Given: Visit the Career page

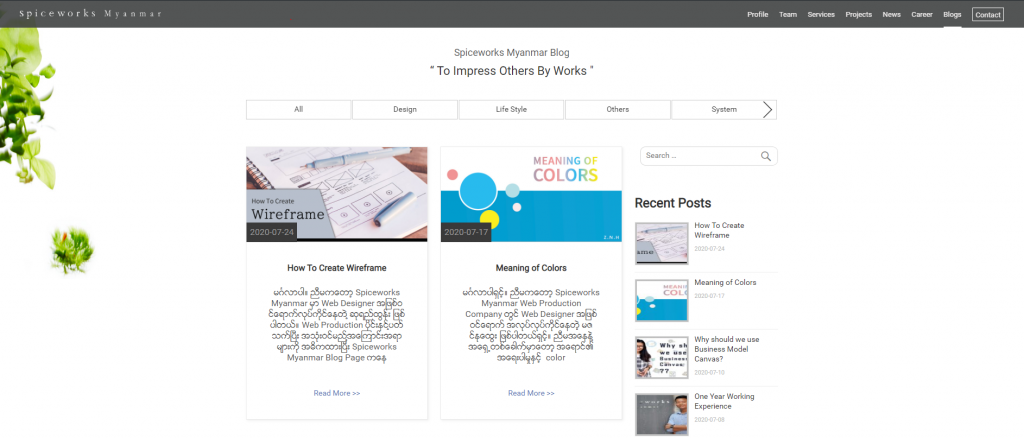Looking at the screenshot, I should point(921,15).
